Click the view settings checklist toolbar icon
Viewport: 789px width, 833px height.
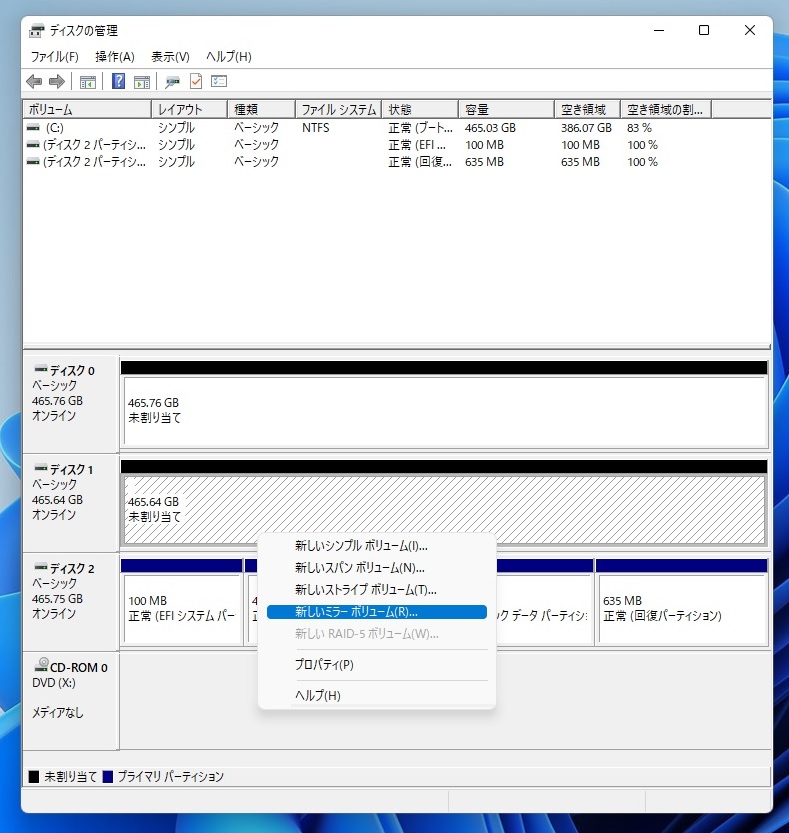click(219, 81)
